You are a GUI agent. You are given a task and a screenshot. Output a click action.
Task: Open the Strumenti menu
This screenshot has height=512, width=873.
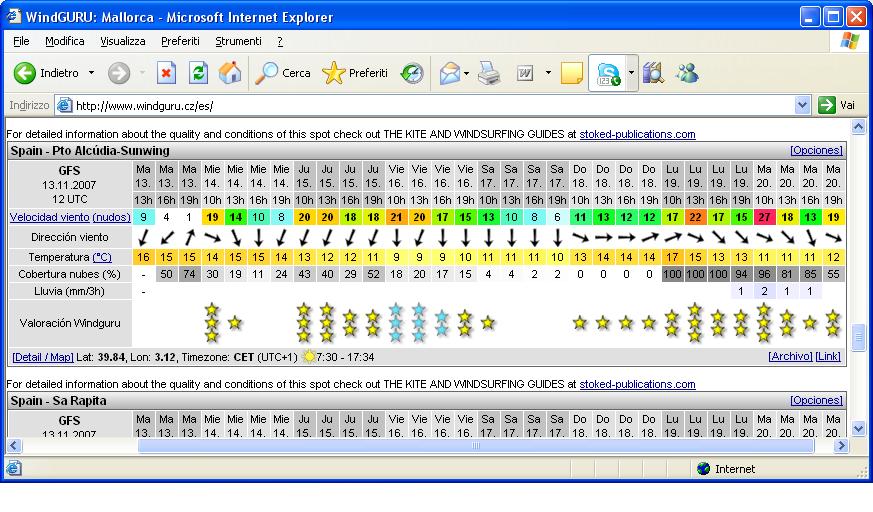click(238, 41)
